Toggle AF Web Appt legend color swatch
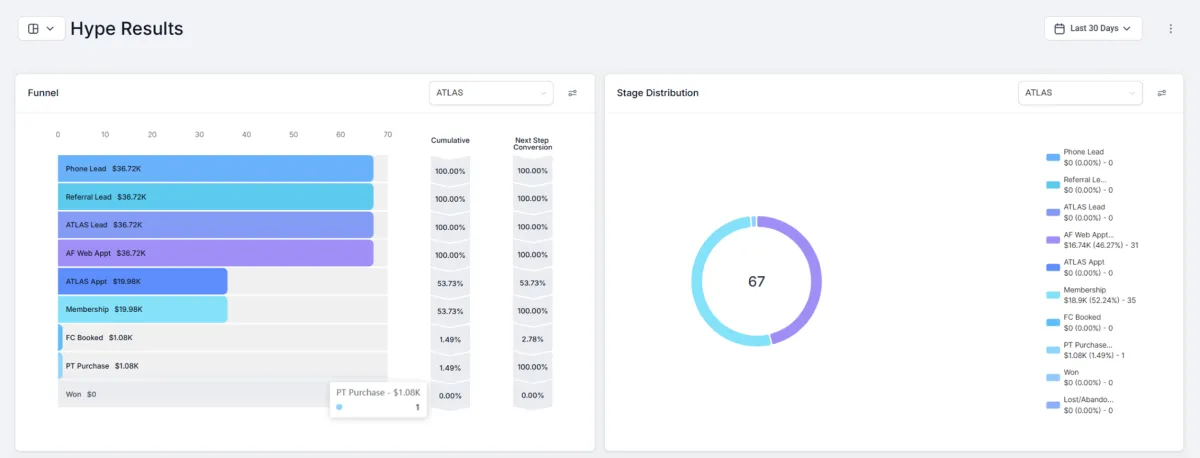This screenshot has height=458, width=1200. pos(1052,240)
